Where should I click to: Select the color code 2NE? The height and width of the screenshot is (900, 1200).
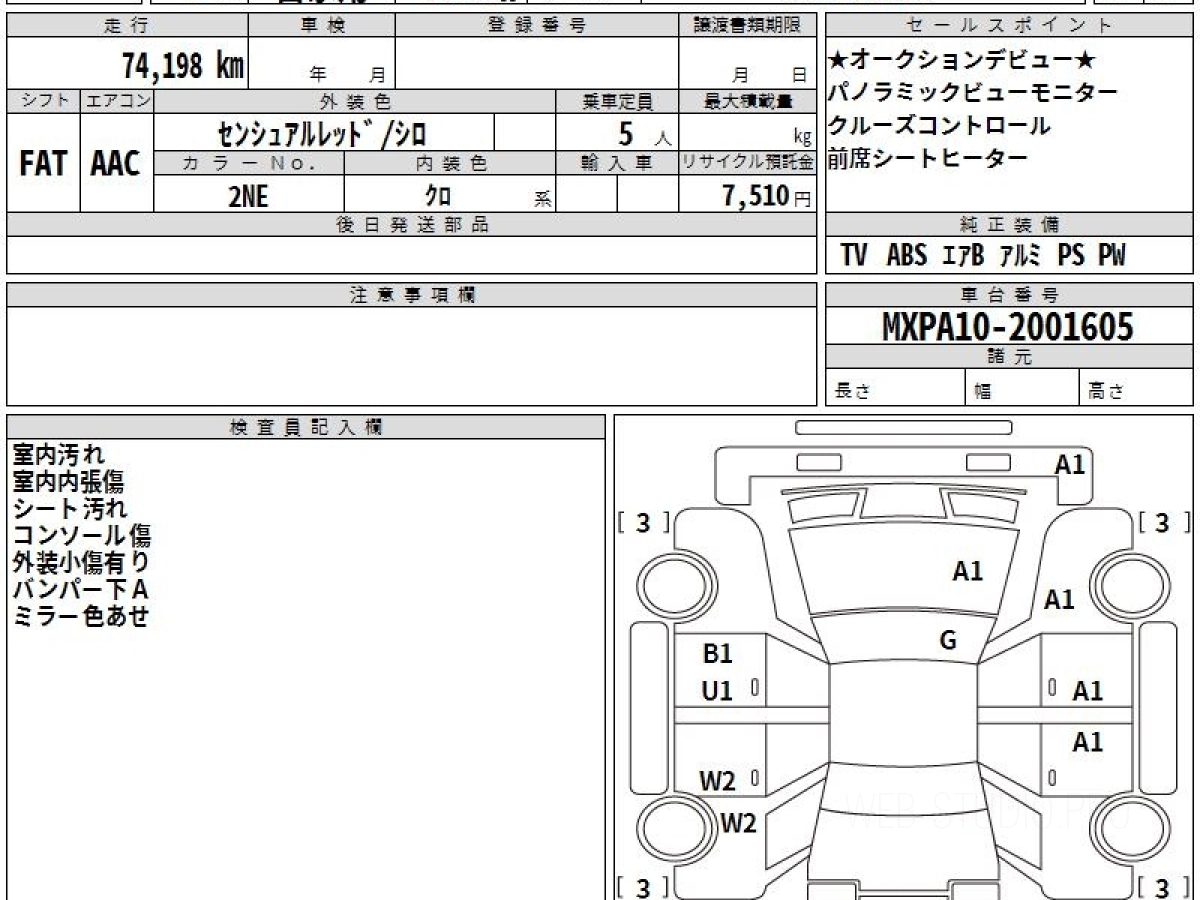[x=248, y=196]
